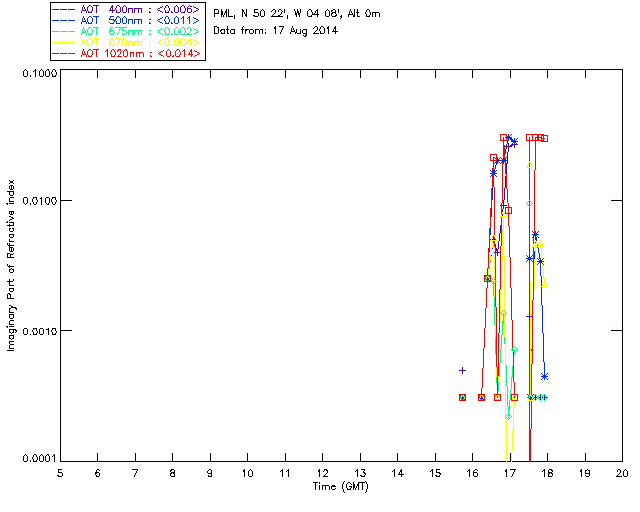Select the AOT 1020nm legend entry

[x=127, y=53]
